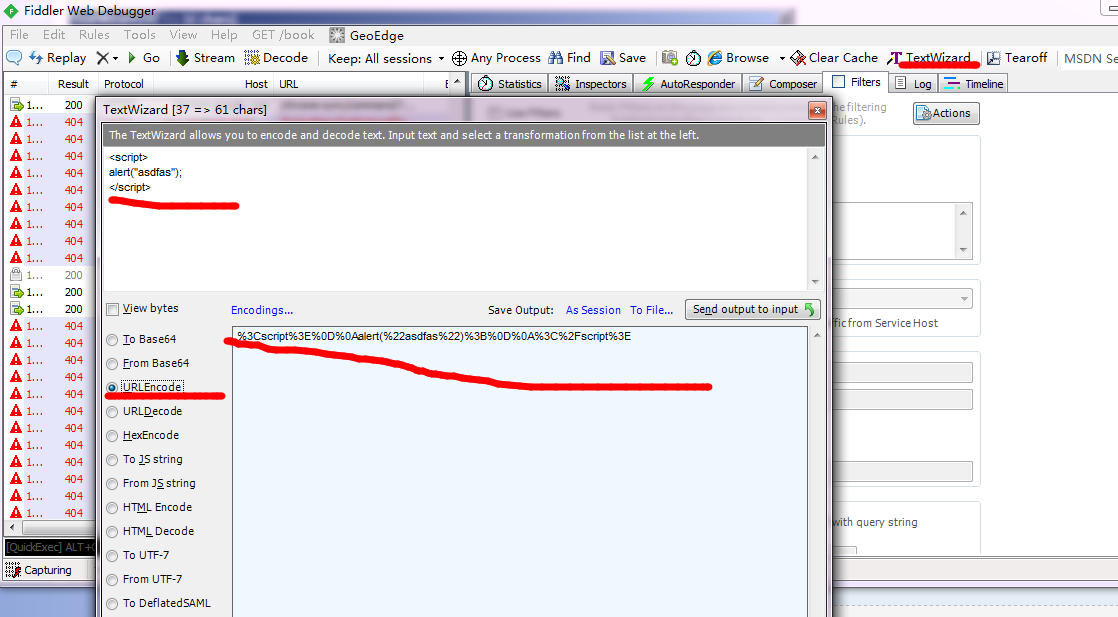This screenshot has height=617, width=1118.
Task: Open the Edit menu
Action: point(53,34)
